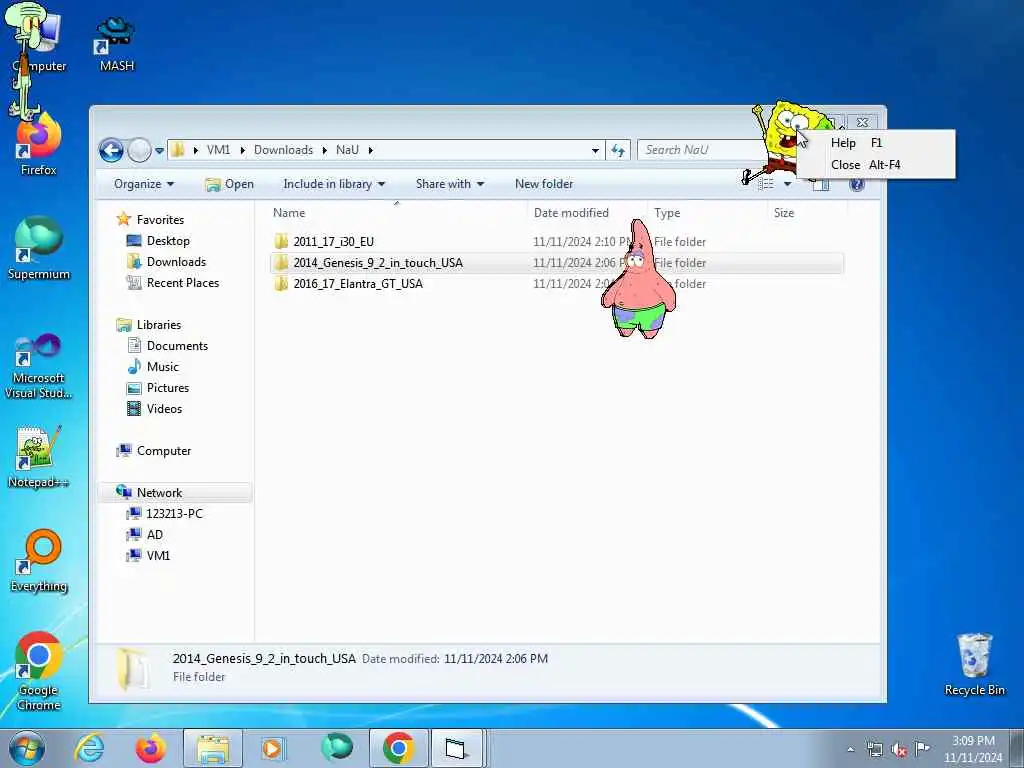Click the 2016_17_Elantra_GT_USA folder icon

(281, 283)
